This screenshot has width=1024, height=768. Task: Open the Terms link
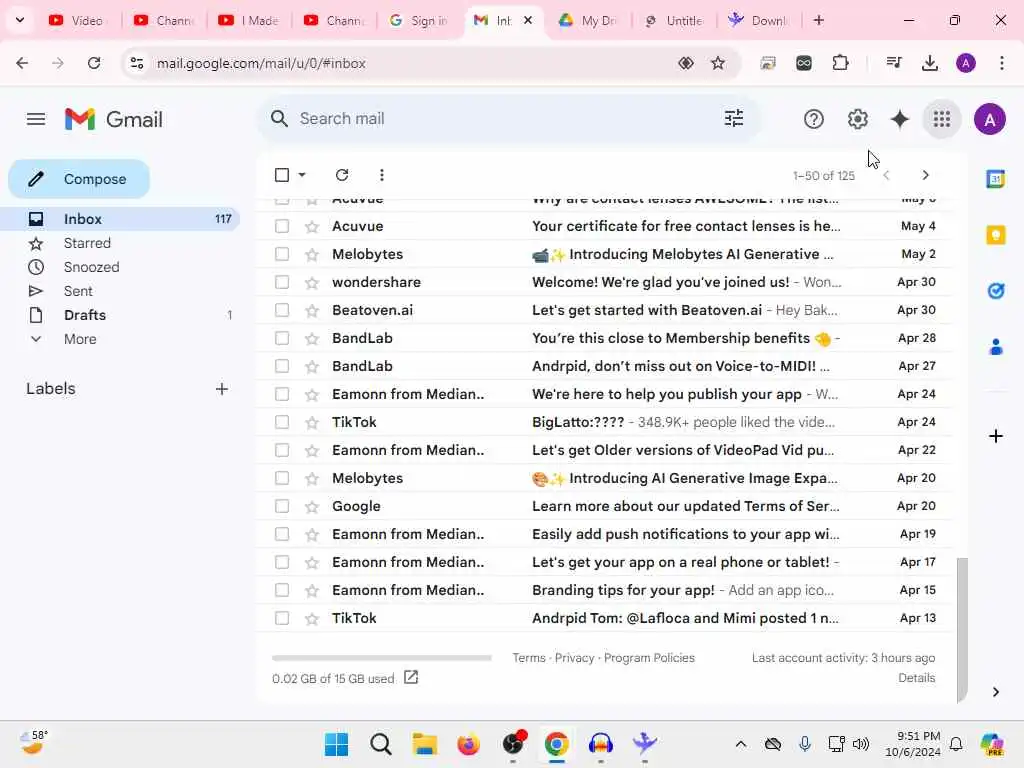click(528, 658)
